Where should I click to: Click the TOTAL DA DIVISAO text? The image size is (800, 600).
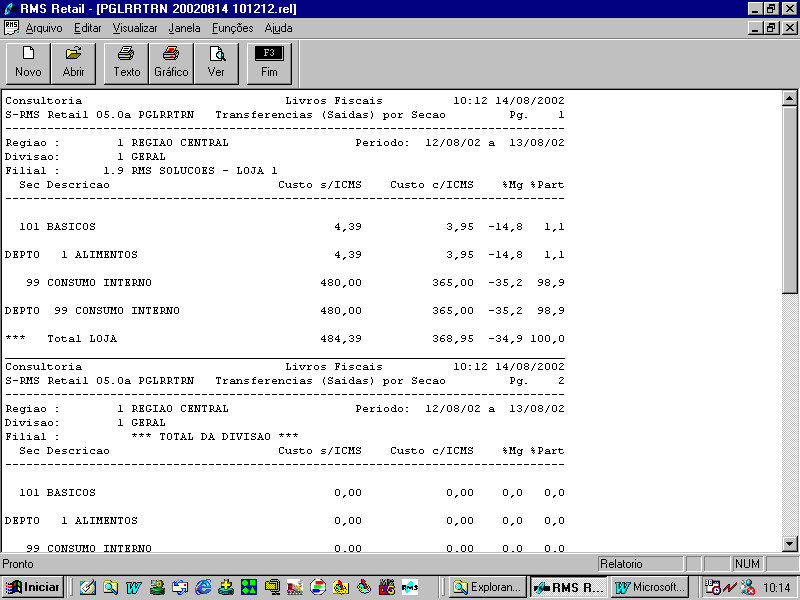tap(215, 437)
